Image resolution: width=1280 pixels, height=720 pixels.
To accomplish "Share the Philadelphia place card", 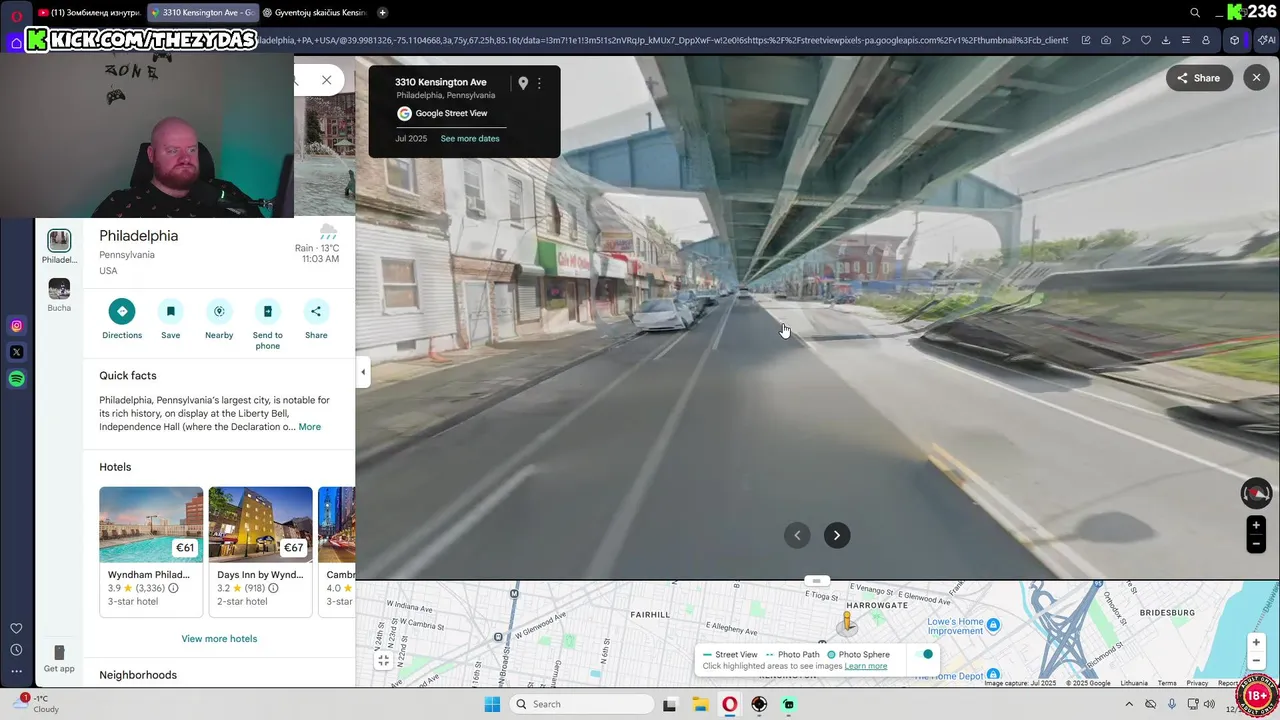I will pyautogui.click(x=316, y=311).
